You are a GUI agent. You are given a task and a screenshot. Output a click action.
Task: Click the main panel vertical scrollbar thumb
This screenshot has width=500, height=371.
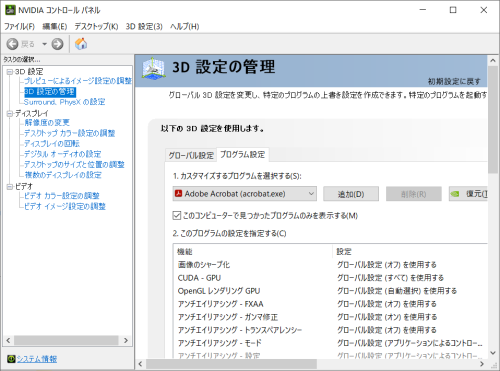click(493, 120)
